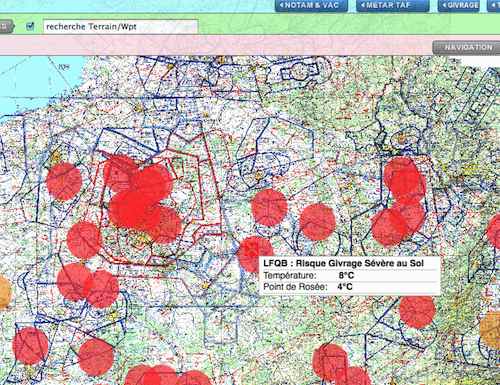The image size is (500, 385).
Task: Click the Température 8°C line in tooltip
Action: coord(308,276)
